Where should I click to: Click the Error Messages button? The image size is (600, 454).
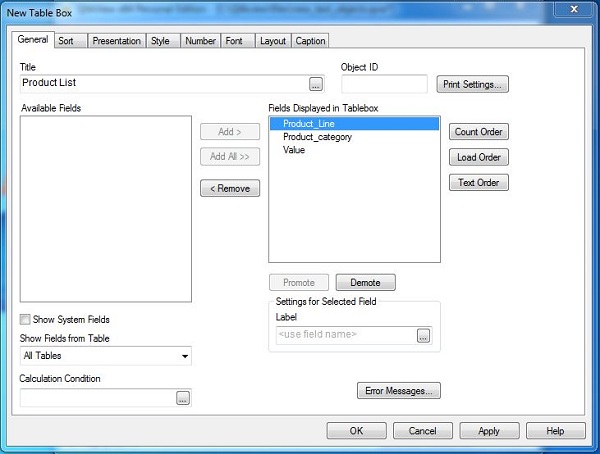click(x=398, y=391)
